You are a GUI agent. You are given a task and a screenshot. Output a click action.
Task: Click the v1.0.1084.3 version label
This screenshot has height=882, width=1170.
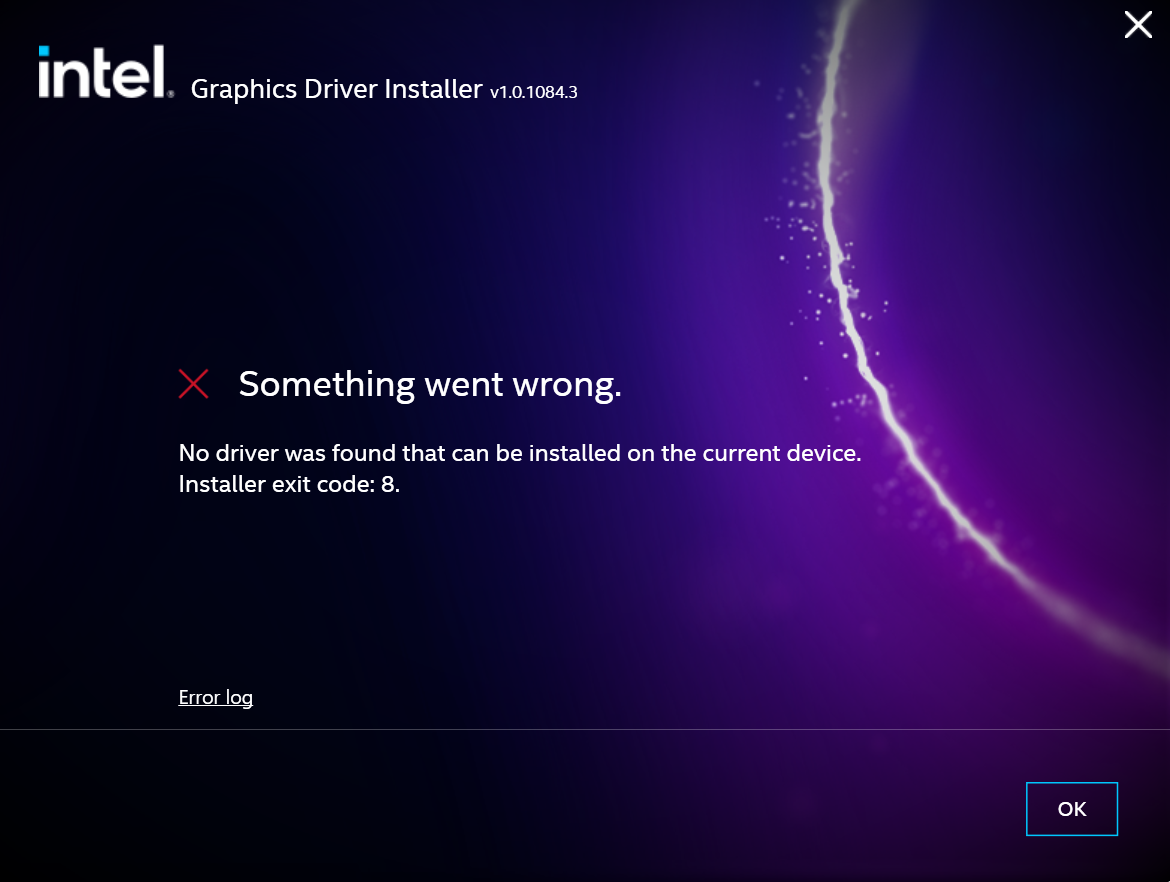pos(534,93)
